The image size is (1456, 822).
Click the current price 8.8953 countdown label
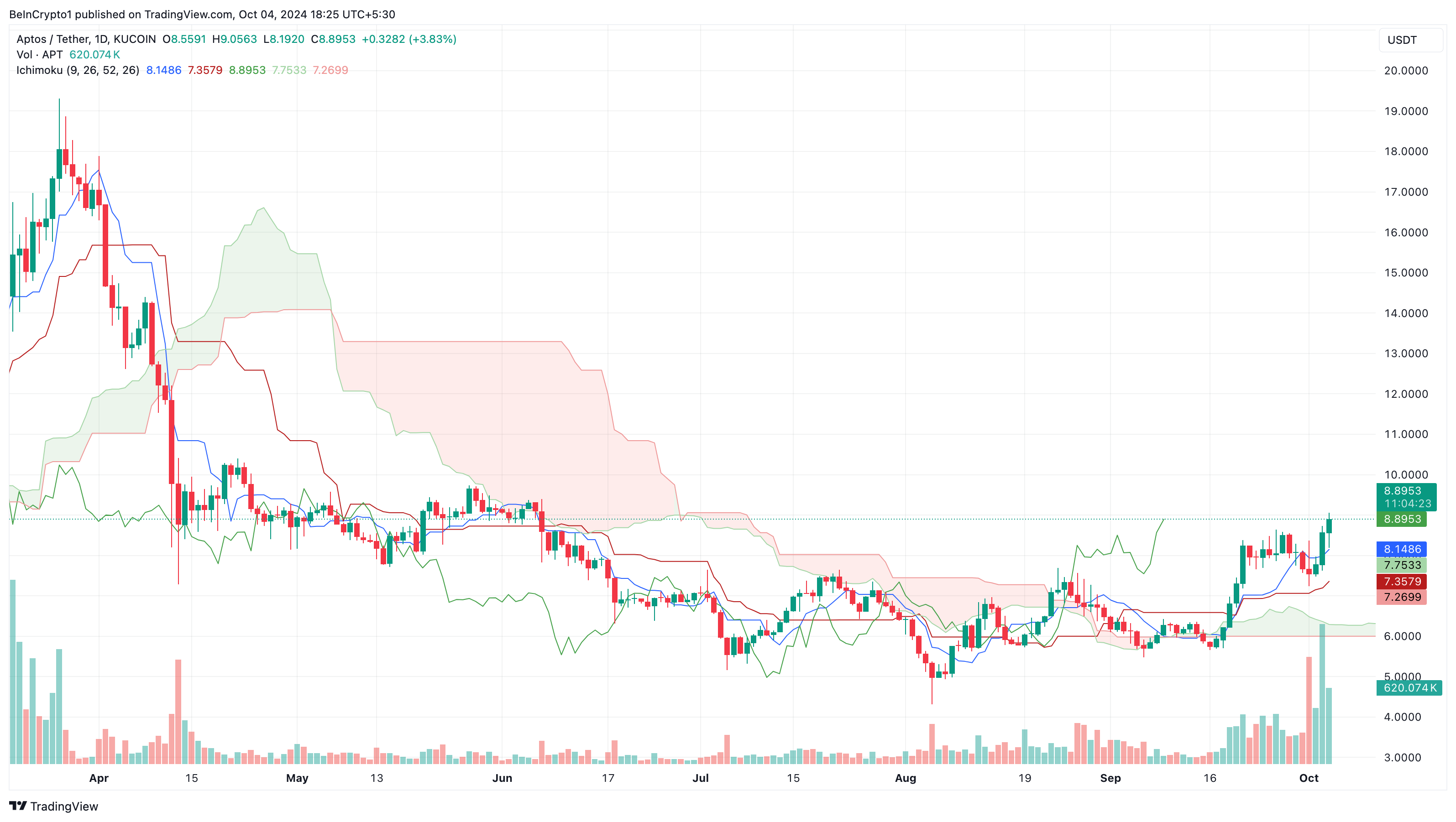[x=1401, y=497]
